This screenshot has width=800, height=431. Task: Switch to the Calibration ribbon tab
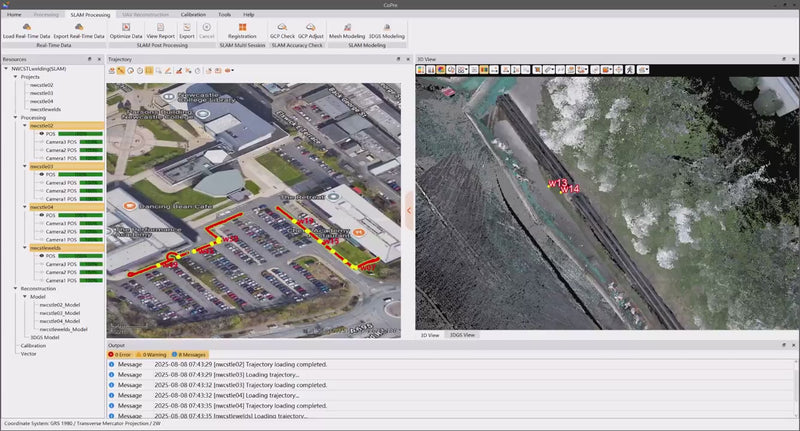194,15
